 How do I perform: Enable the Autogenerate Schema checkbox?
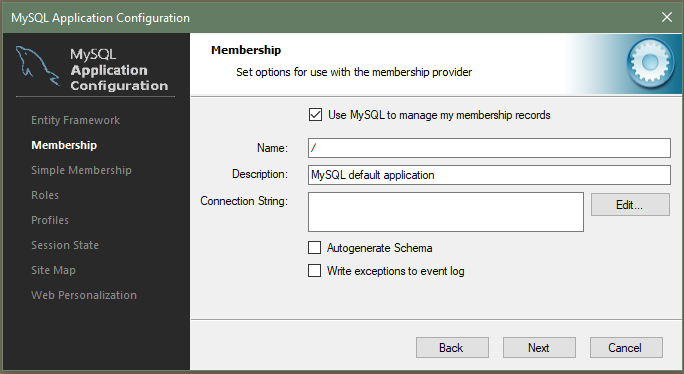315,247
